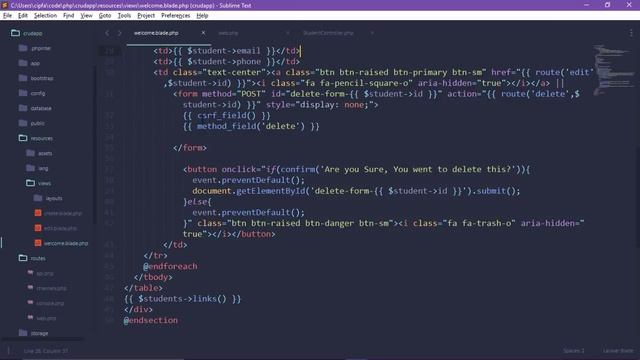Image resolution: width=640 pixels, height=360 pixels.
Task: Open web.php in the sidebar tree
Action: tap(46, 318)
